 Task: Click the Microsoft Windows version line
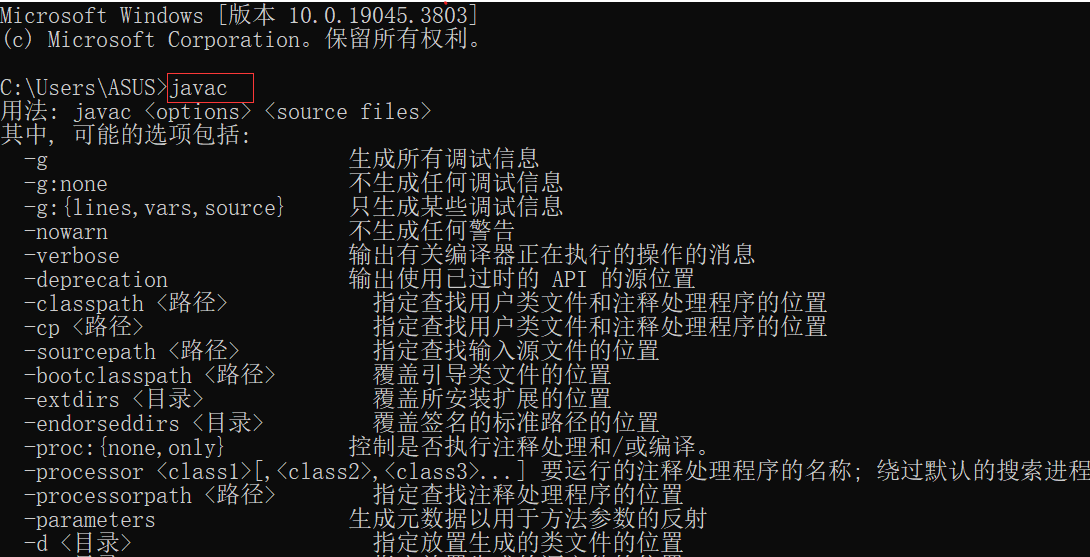tap(239, 15)
